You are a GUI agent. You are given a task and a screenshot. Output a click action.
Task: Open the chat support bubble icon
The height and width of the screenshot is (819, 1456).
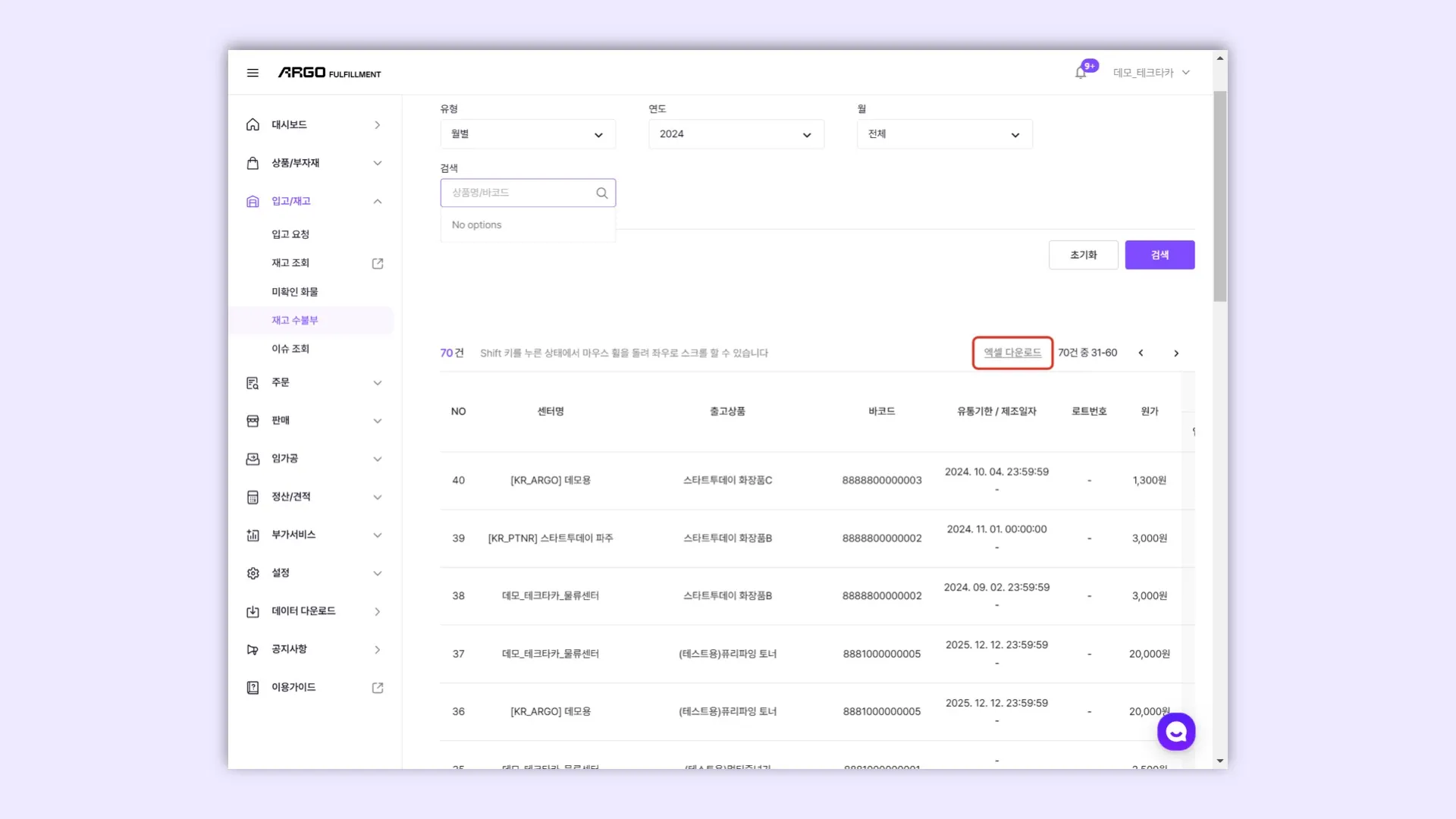(1176, 732)
